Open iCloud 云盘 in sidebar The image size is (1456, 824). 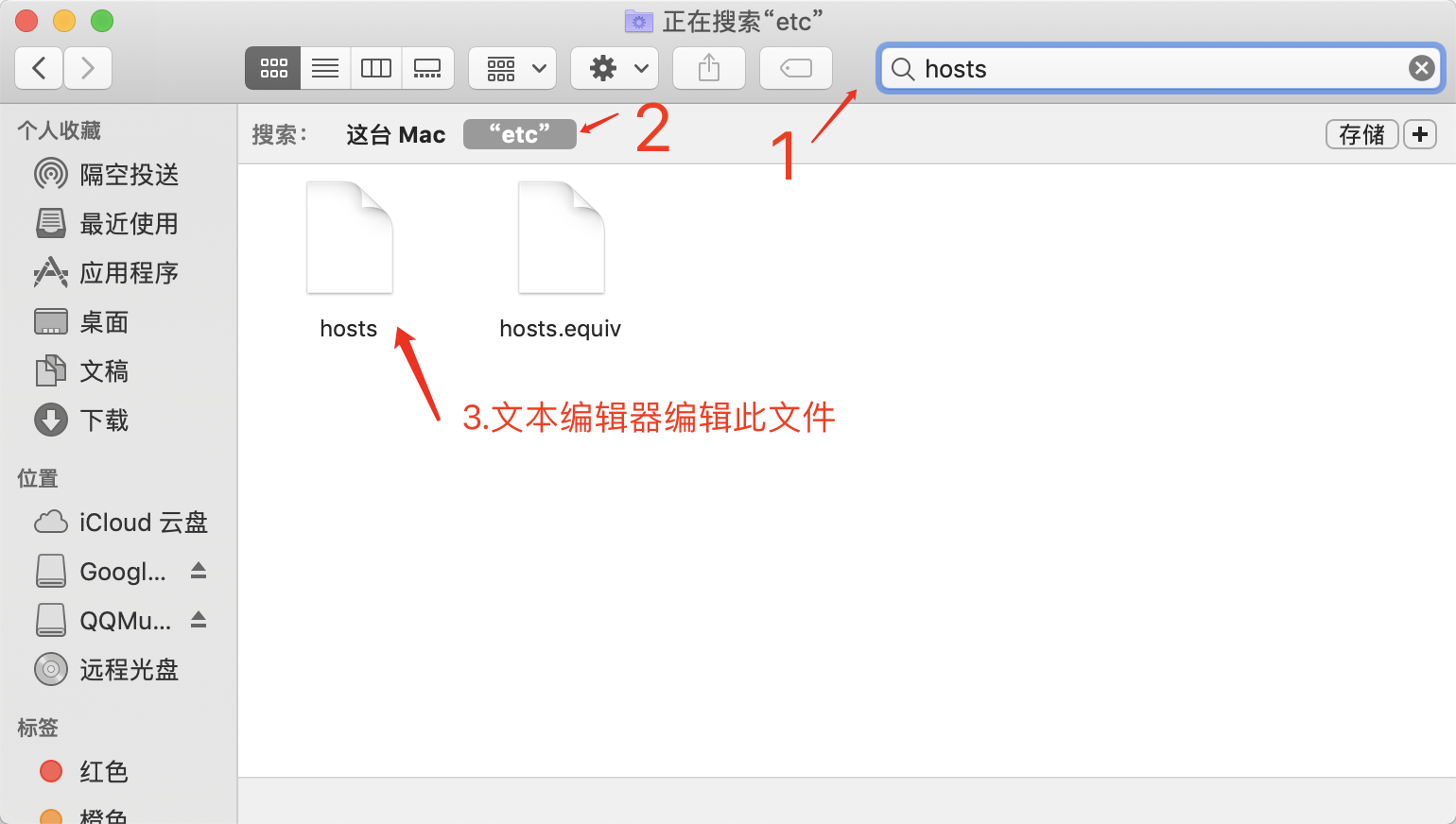pyautogui.click(x=118, y=523)
